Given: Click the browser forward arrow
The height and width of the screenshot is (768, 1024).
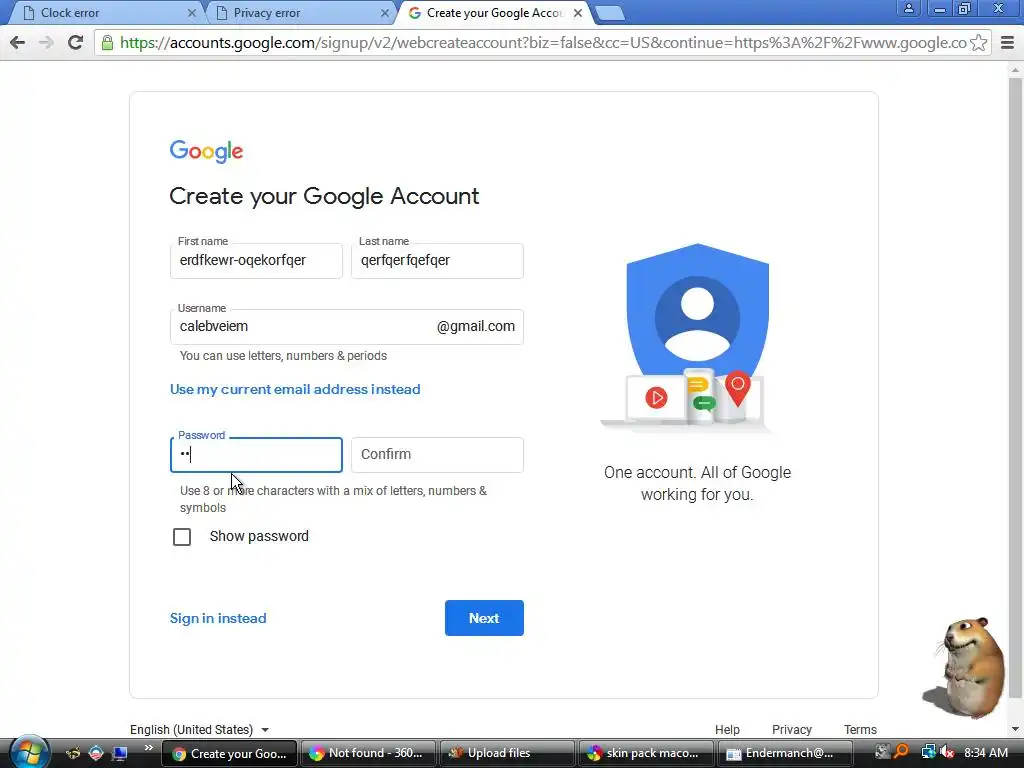Looking at the screenshot, I should (x=46, y=43).
